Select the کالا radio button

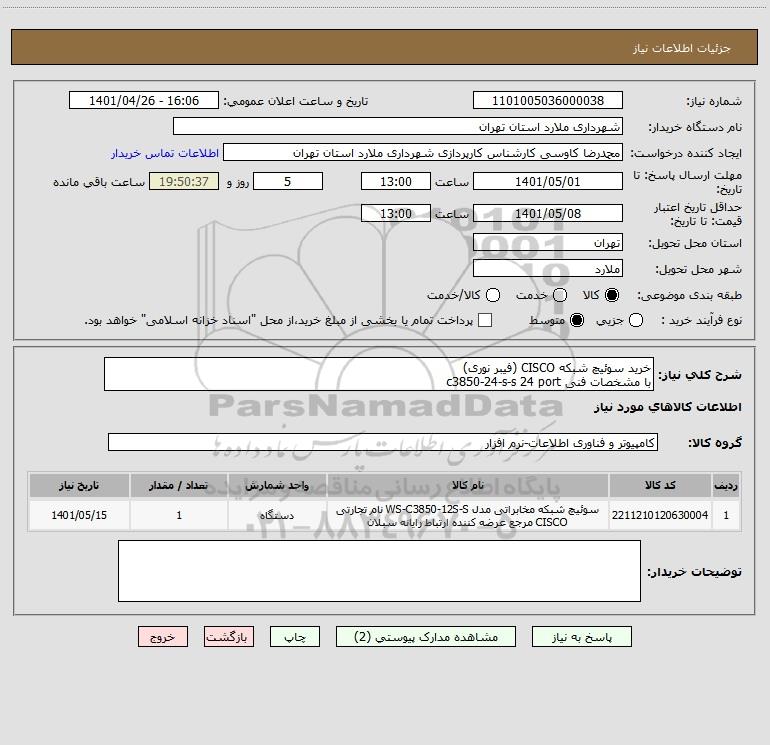(x=612, y=295)
